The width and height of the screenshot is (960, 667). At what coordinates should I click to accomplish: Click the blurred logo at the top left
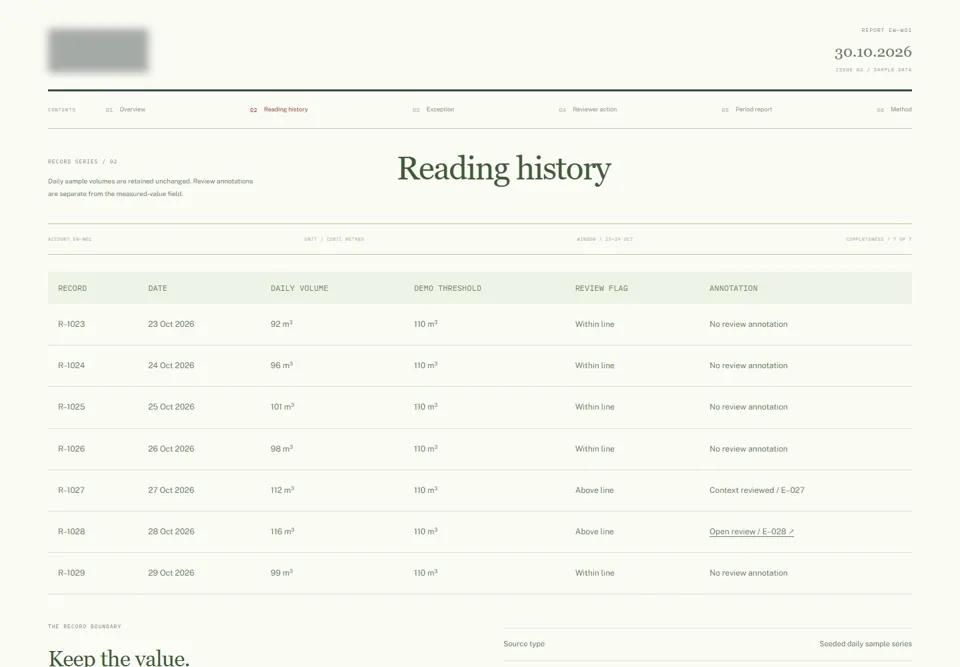pos(98,50)
